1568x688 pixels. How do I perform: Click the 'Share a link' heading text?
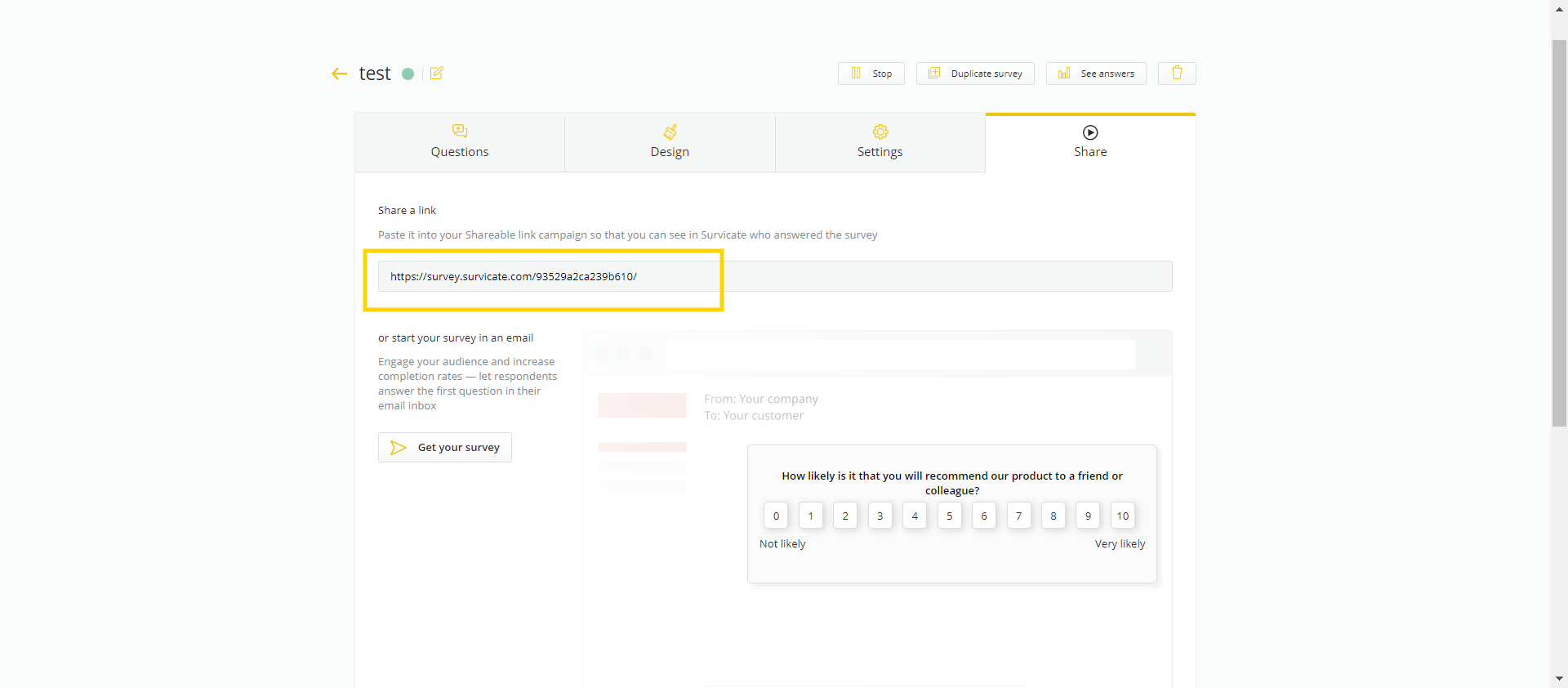tap(407, 211)
